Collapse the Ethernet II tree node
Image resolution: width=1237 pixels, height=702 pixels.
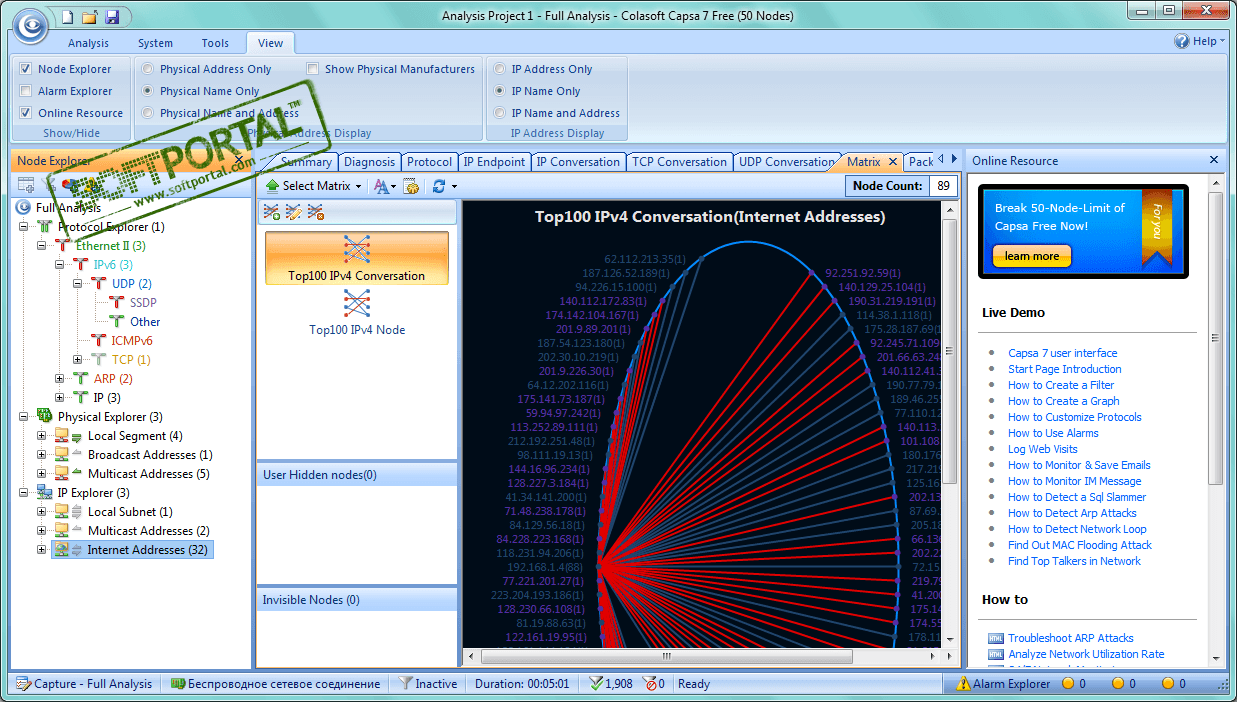(42, 246)
